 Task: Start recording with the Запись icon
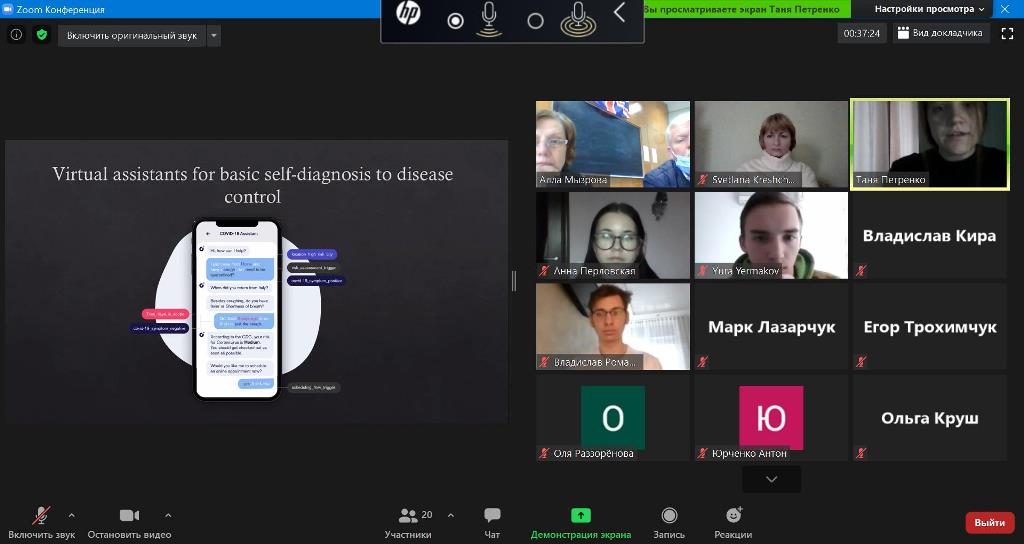tap(669, 522)
